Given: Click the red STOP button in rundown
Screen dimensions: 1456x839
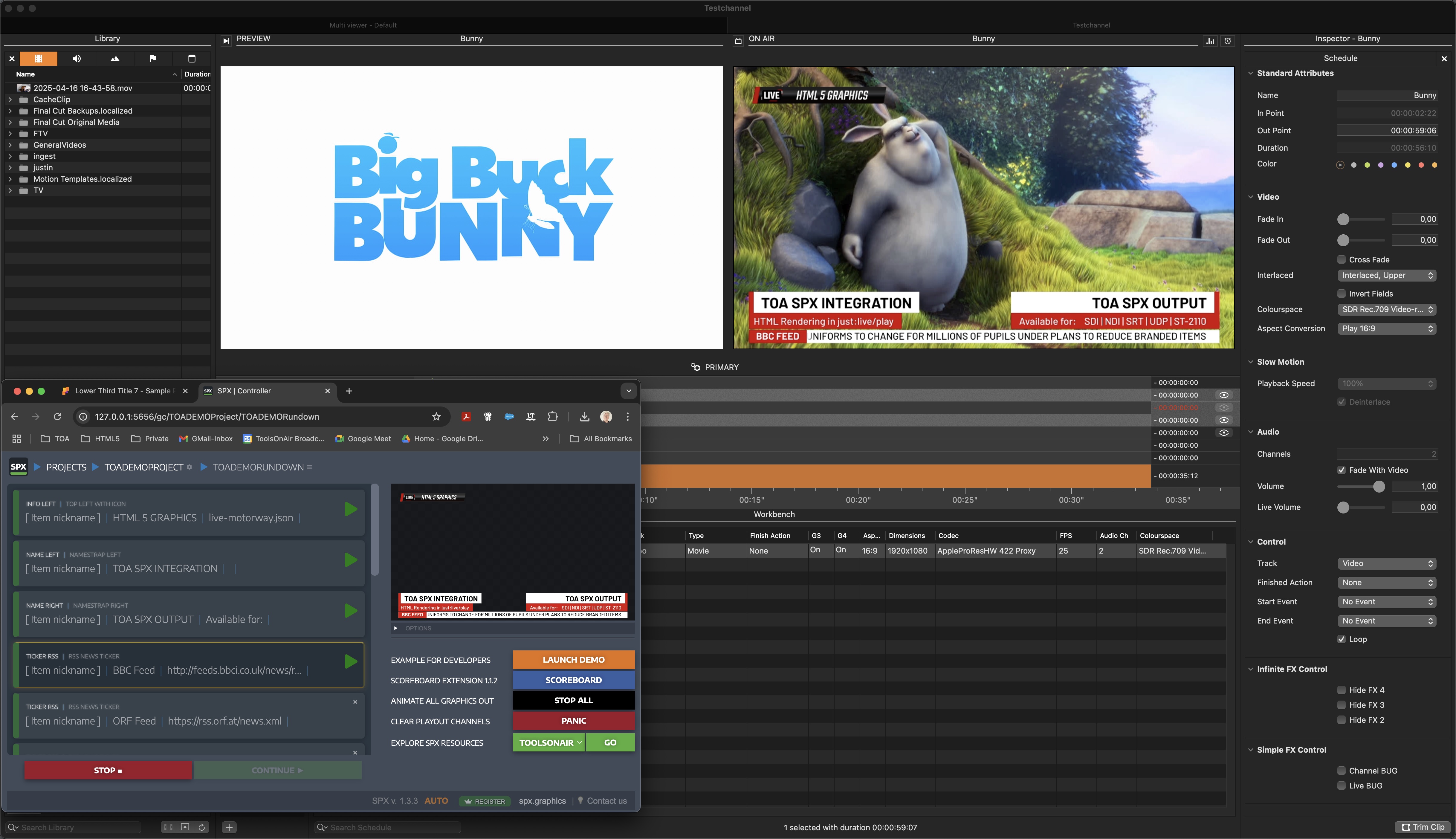Looking at the screenshot, I should point(108,771).
